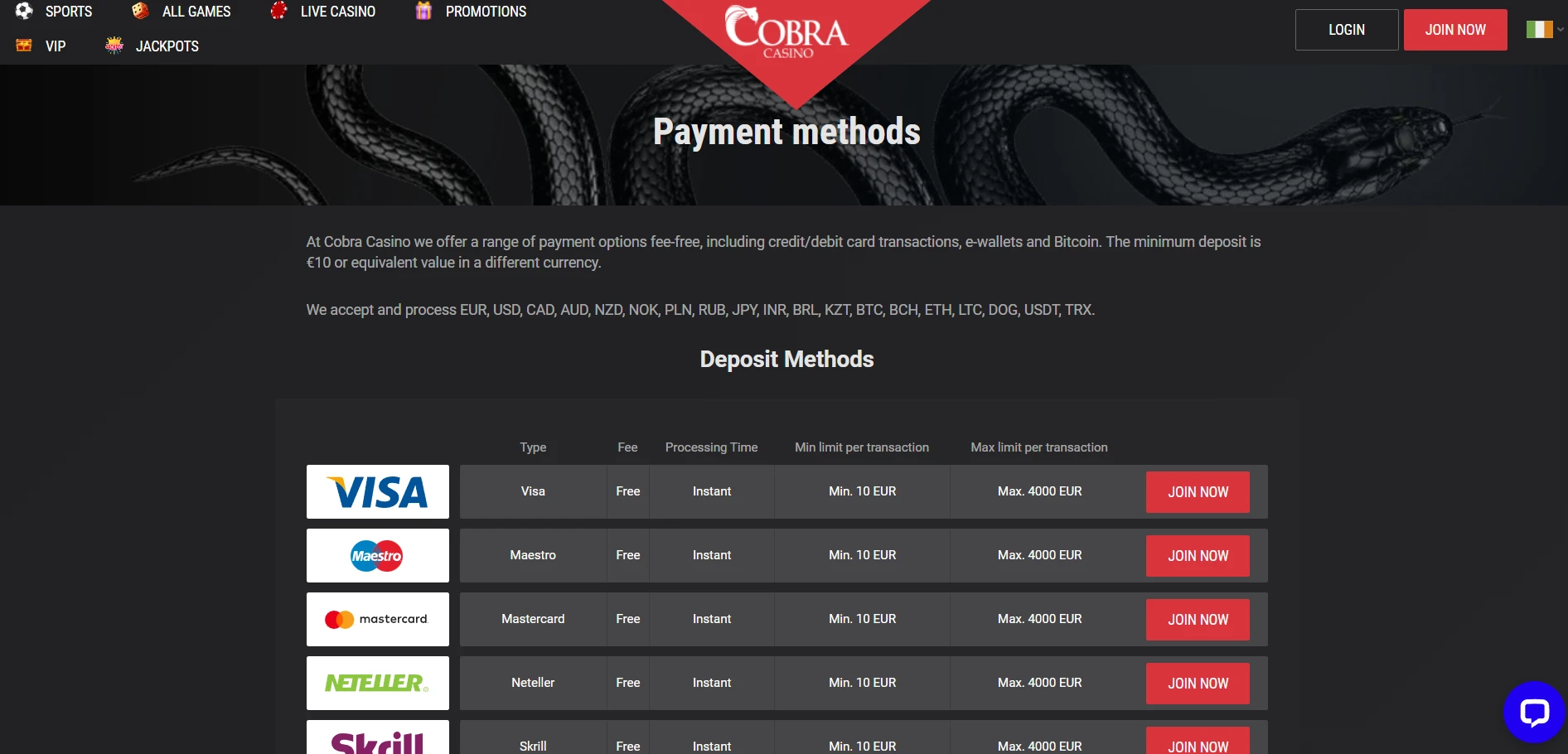The height and width of the screenshot is (754, 1568).
Task: Click the Neteller logo thumbnail
Action: click(378, 683)
